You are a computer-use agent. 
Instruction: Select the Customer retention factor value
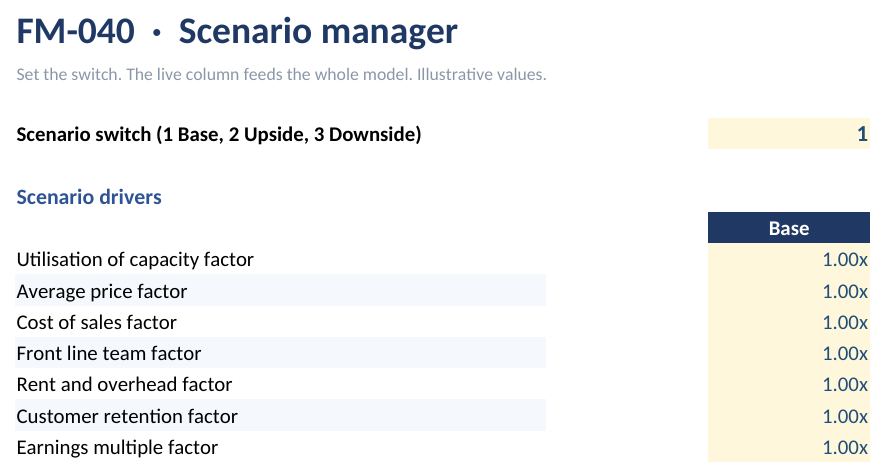click(x=788, y=416)
